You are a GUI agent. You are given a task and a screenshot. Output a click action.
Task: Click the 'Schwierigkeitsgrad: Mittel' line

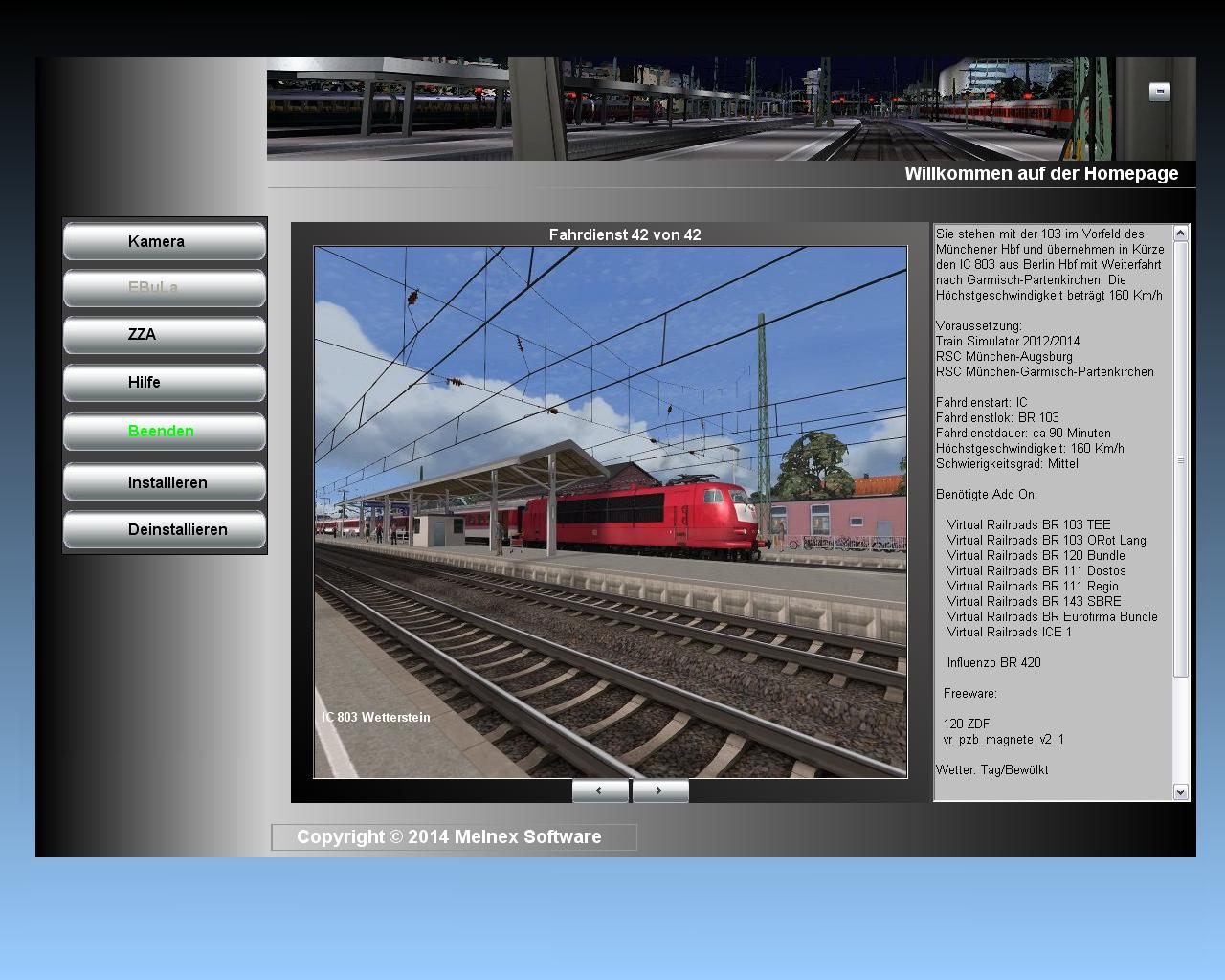1007,463
